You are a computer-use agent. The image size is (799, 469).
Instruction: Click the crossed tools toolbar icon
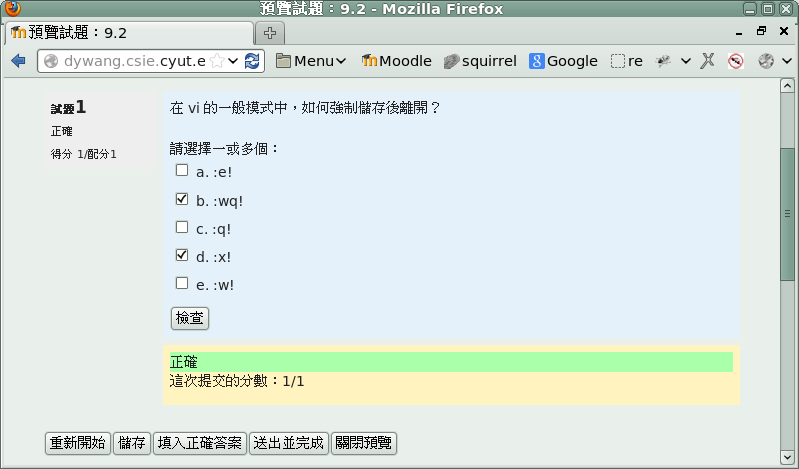(x=707, y=61)
